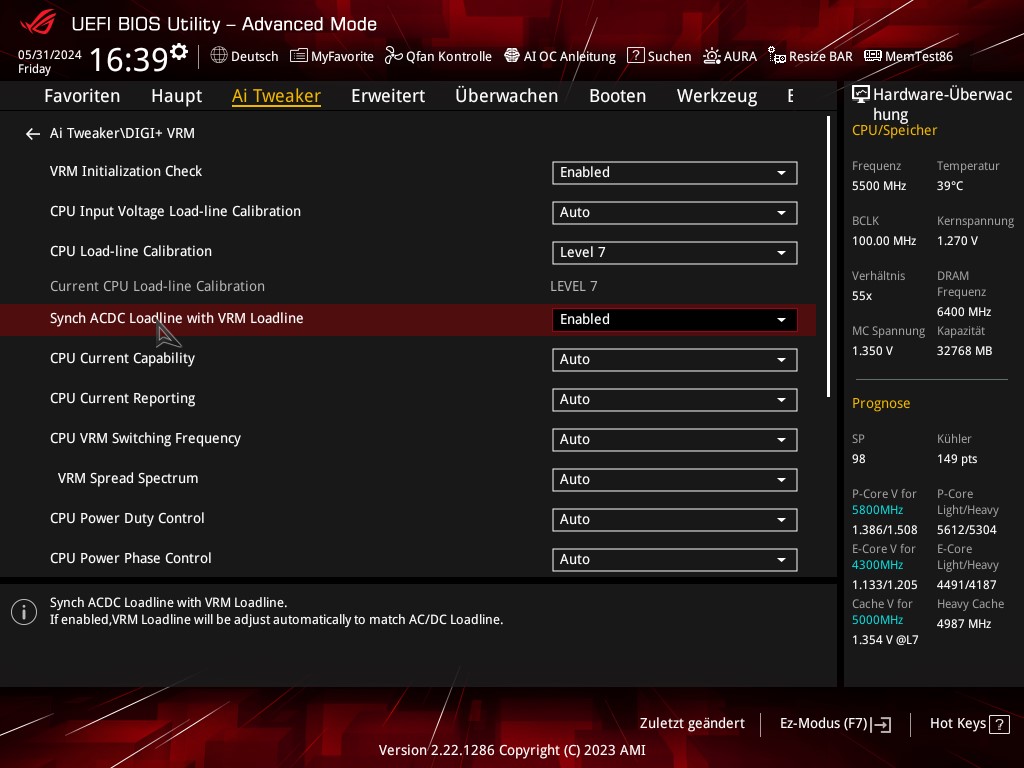Screen dimensions: 1024x768
Task: Select CPU Power Duty Control label
Action: coord(127,518)
